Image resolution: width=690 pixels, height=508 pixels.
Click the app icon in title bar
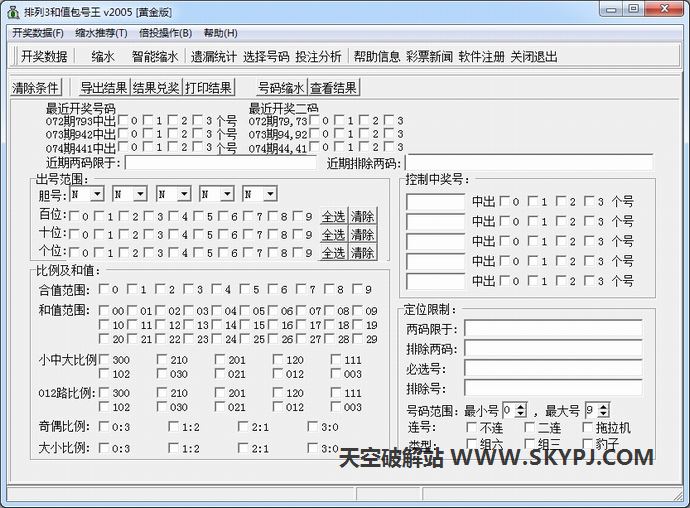click(11, 10)
